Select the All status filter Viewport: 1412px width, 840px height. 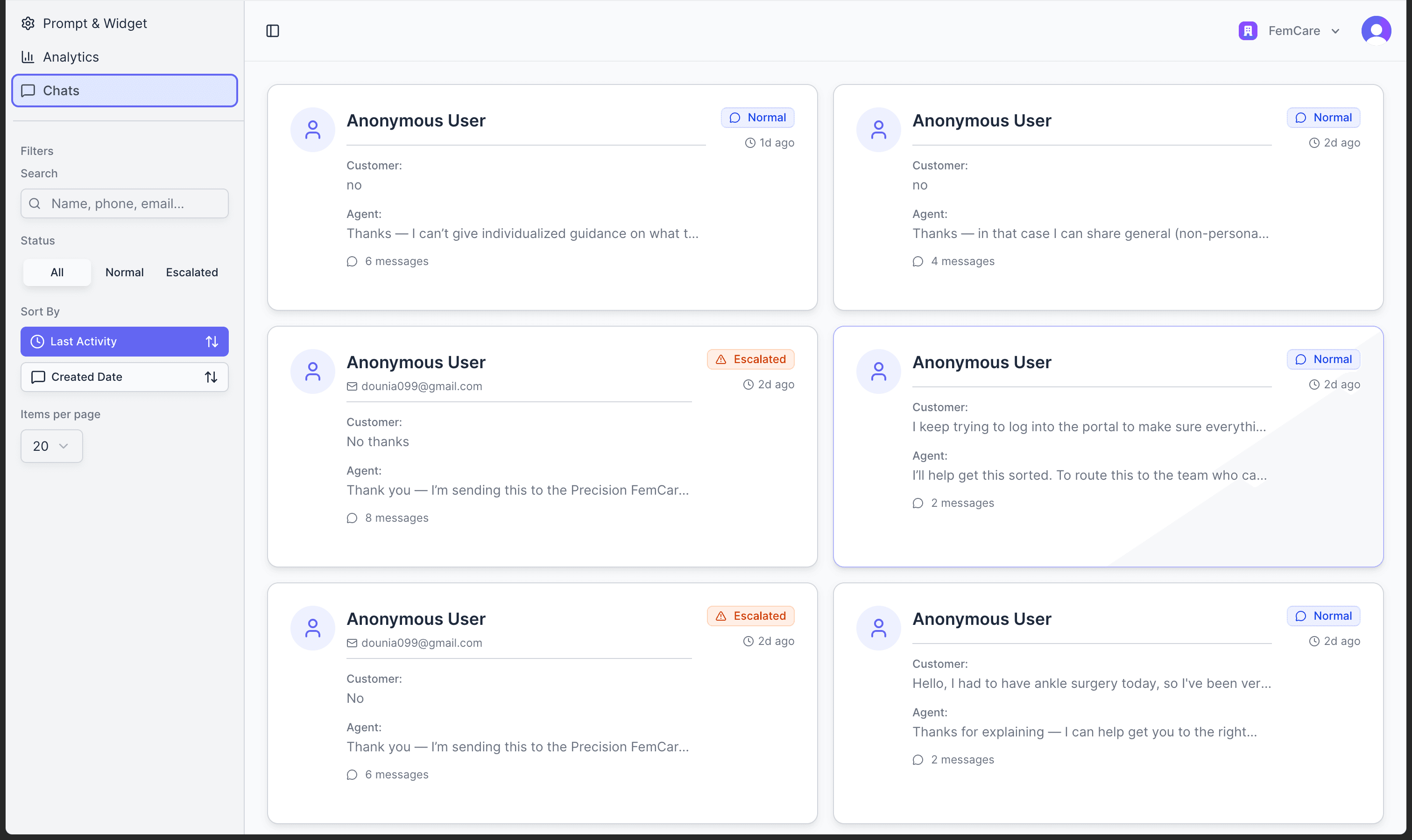[56, 272]
